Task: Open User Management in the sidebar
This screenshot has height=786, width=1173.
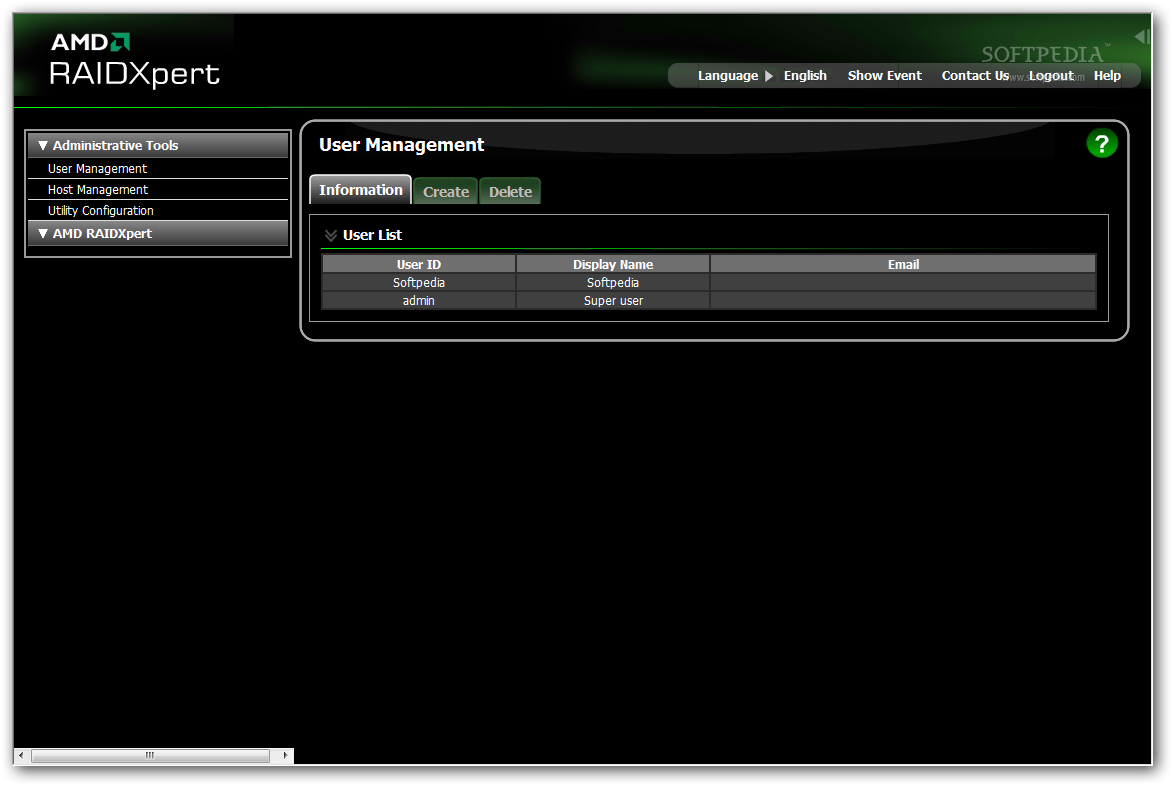Action: point(97,169)
